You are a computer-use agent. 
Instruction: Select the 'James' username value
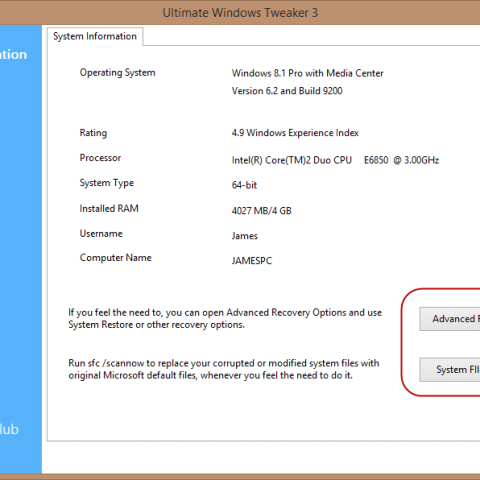click(245, 236)
